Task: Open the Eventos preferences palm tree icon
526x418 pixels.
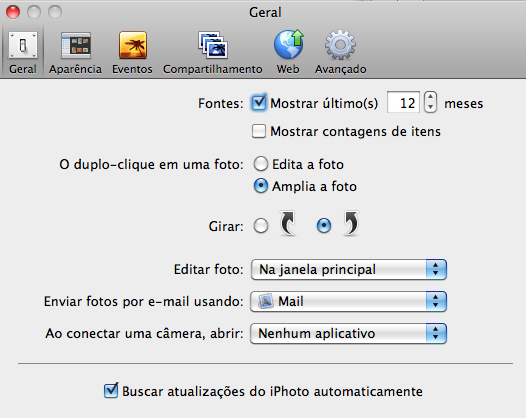Action: tap(133, 45)
